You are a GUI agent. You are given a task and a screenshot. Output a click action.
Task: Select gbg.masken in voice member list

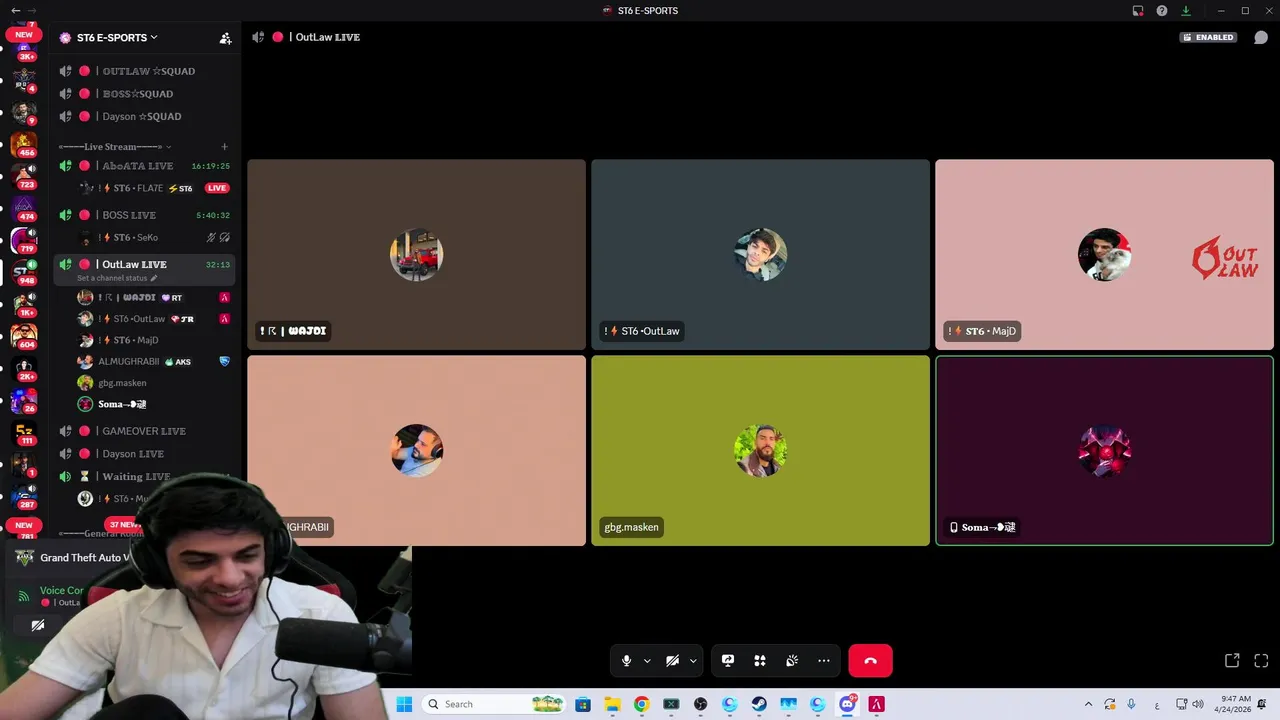click(x=155, y=383)
